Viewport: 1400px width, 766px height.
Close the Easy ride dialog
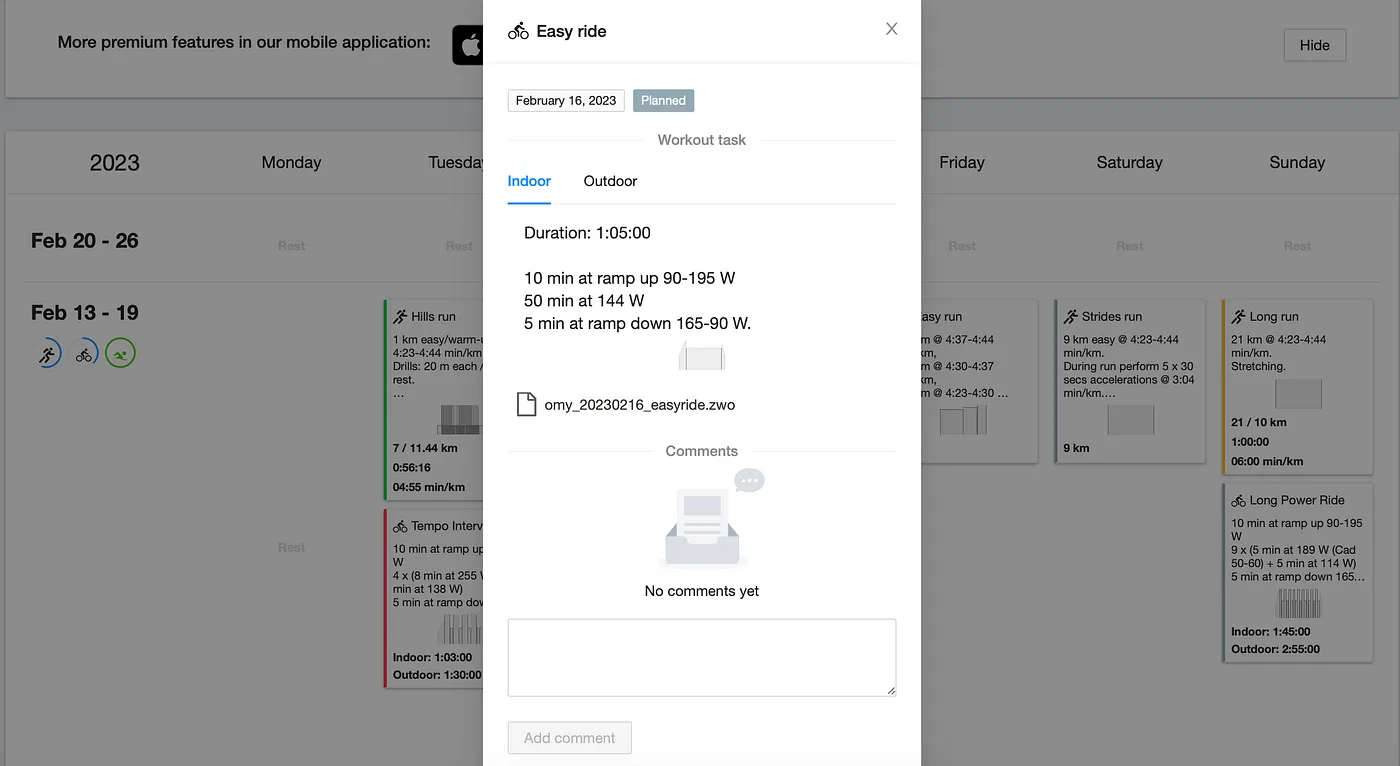click(x=892, y=29)
